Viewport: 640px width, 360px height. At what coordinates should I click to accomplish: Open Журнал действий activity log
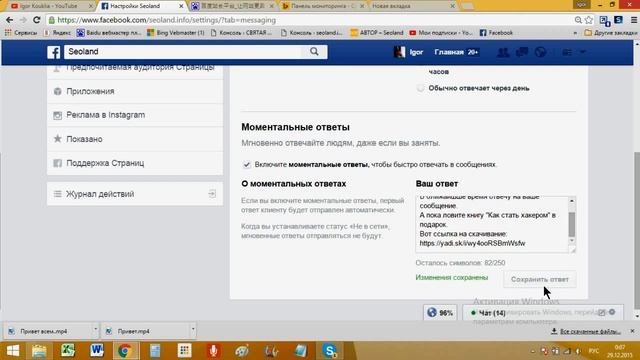(x=135, y=194)
